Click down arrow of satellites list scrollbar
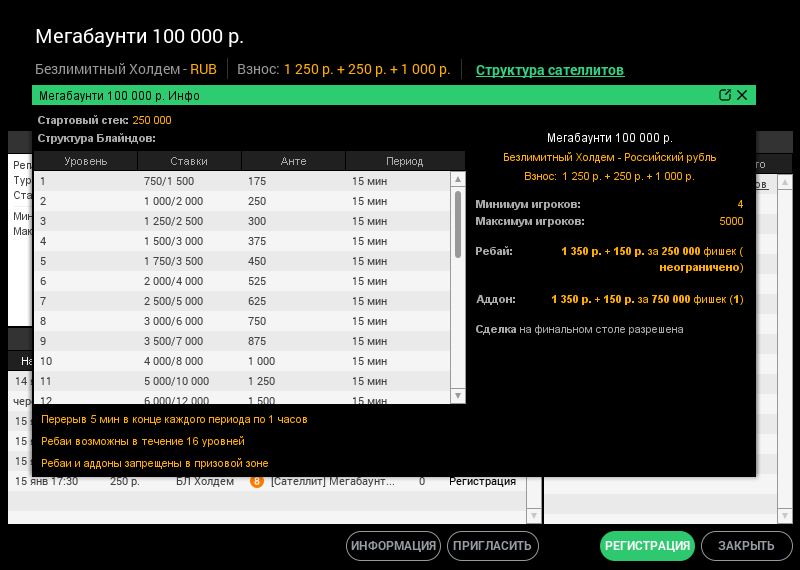Screen dimensions: 800x570 [x=533, y=515]
